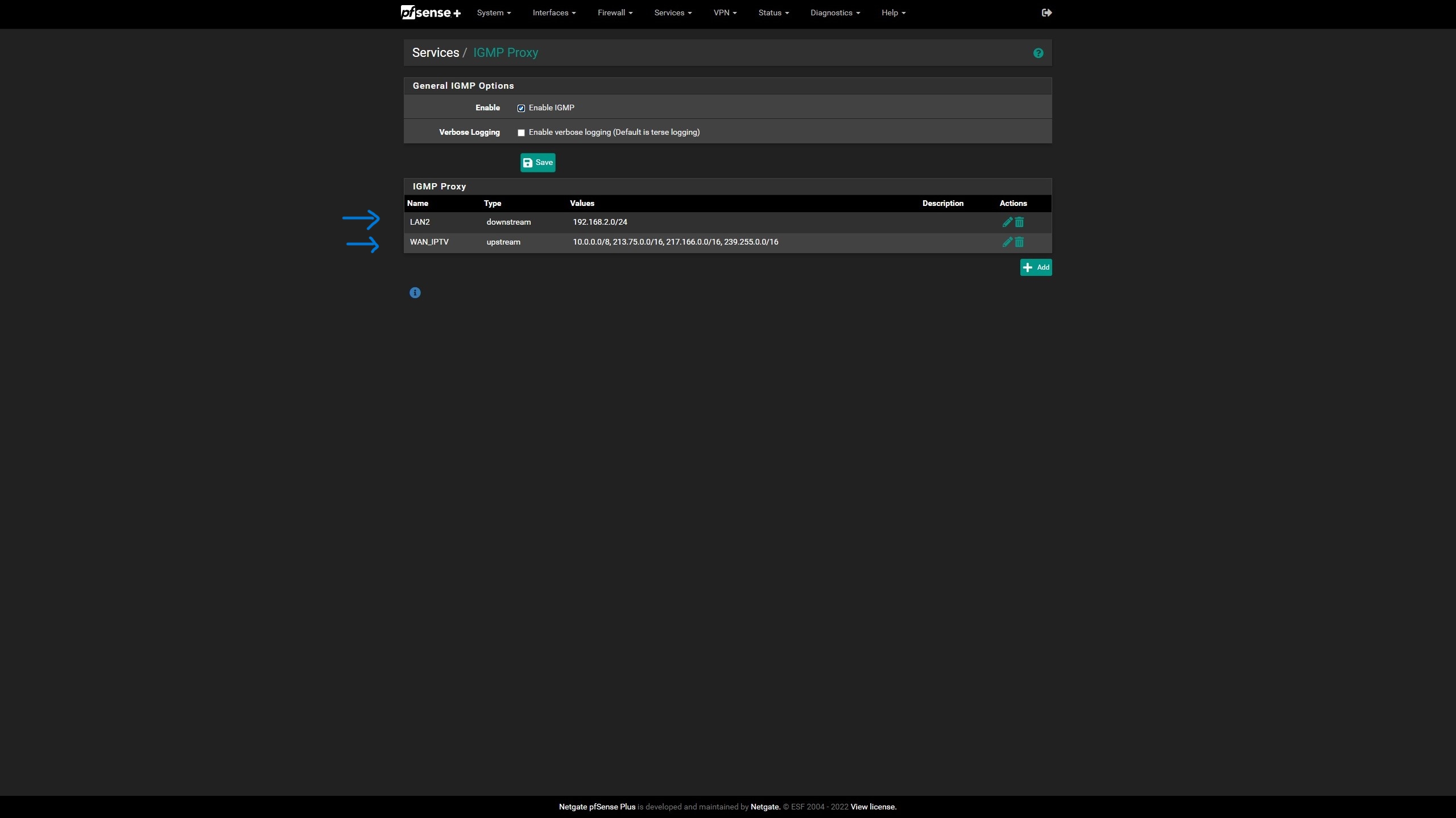Viewport: 1456px width, 818px height.
Task: Click the blue info icon
Action: tap(415, 292)
